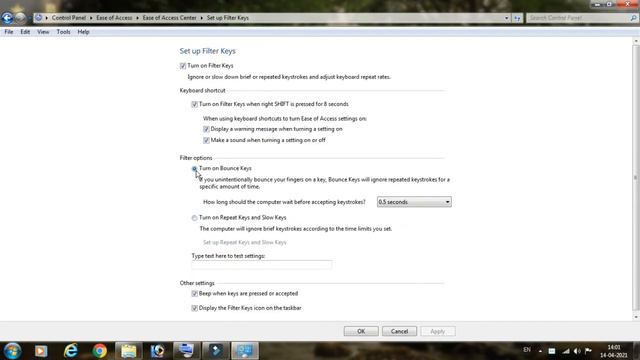This screenshot has width=640, height=360.
Task: Click the Control Panel taskbar button
Action: coord(245,351)
